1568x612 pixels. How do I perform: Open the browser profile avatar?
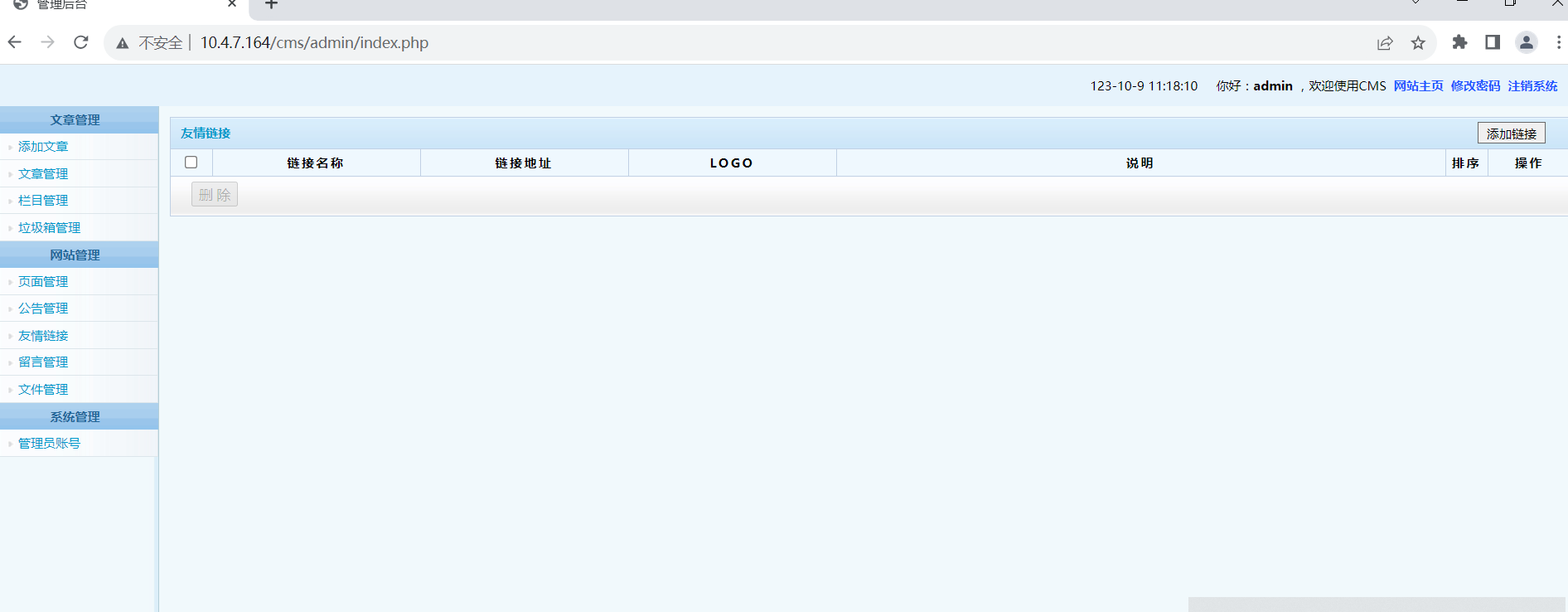(x=1526, y=42)
